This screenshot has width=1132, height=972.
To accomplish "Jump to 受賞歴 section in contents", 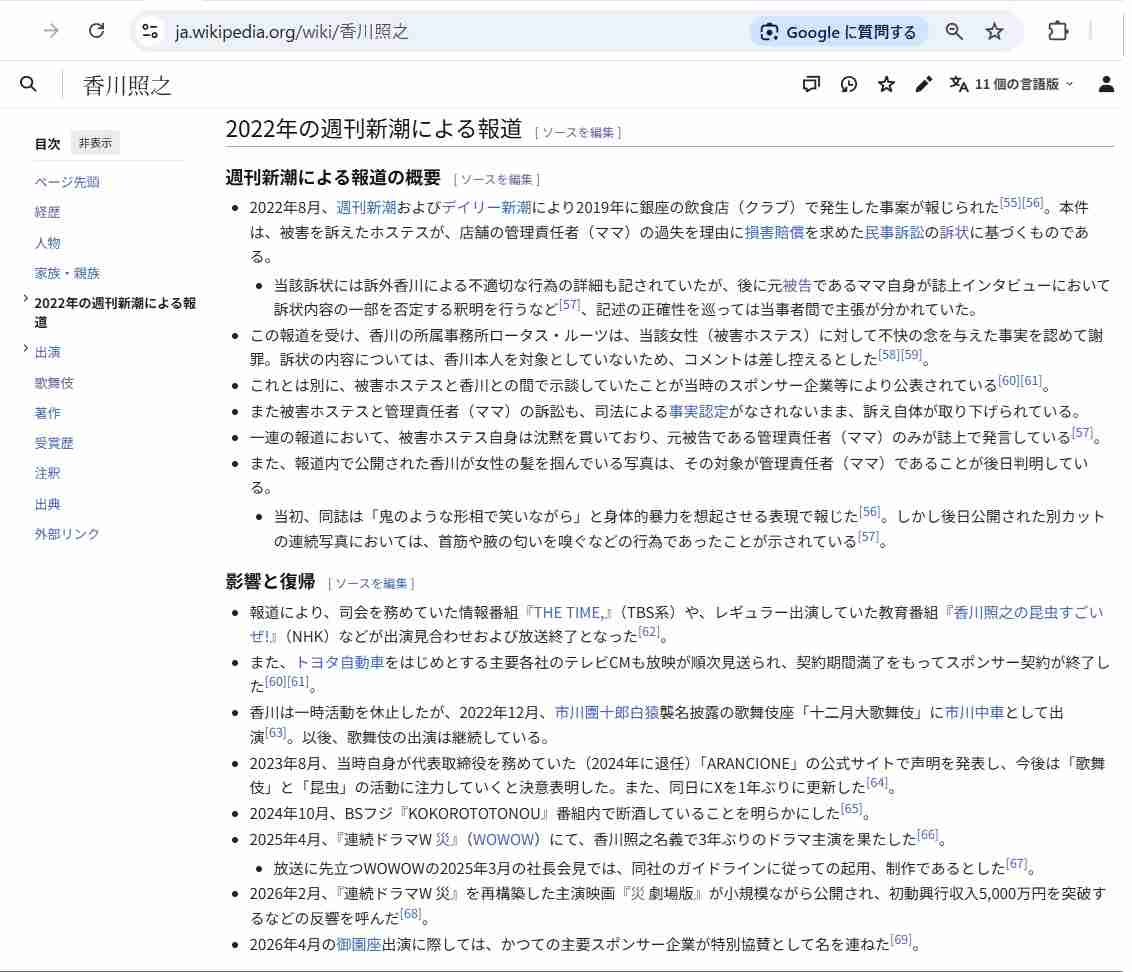I will click(54, 443).
